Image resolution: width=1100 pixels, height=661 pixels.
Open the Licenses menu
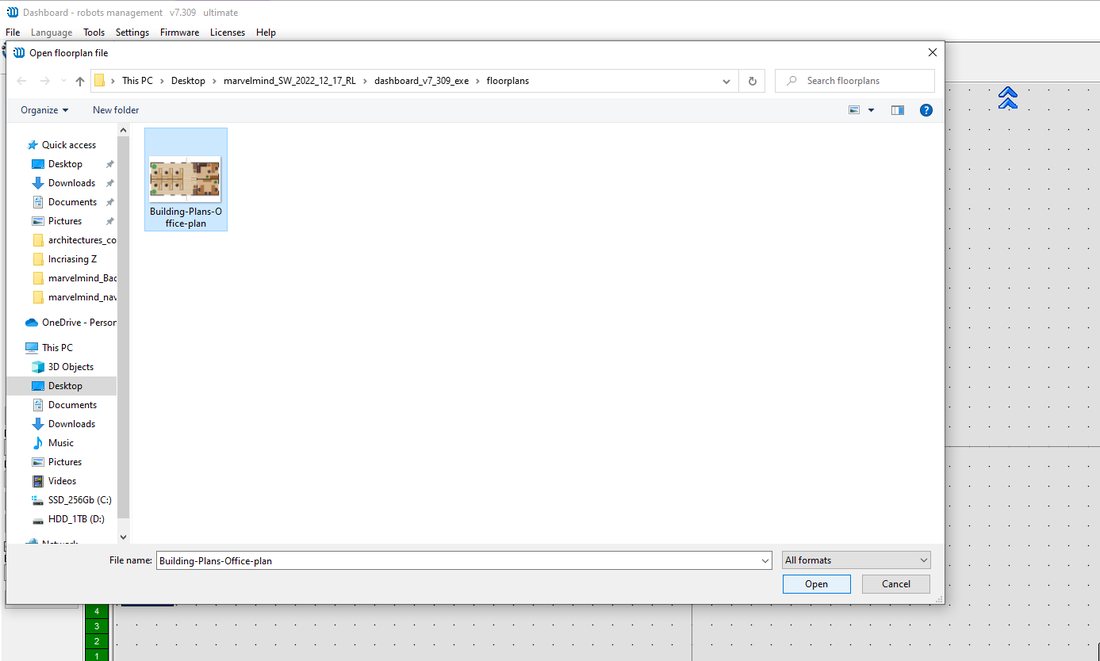227,32
